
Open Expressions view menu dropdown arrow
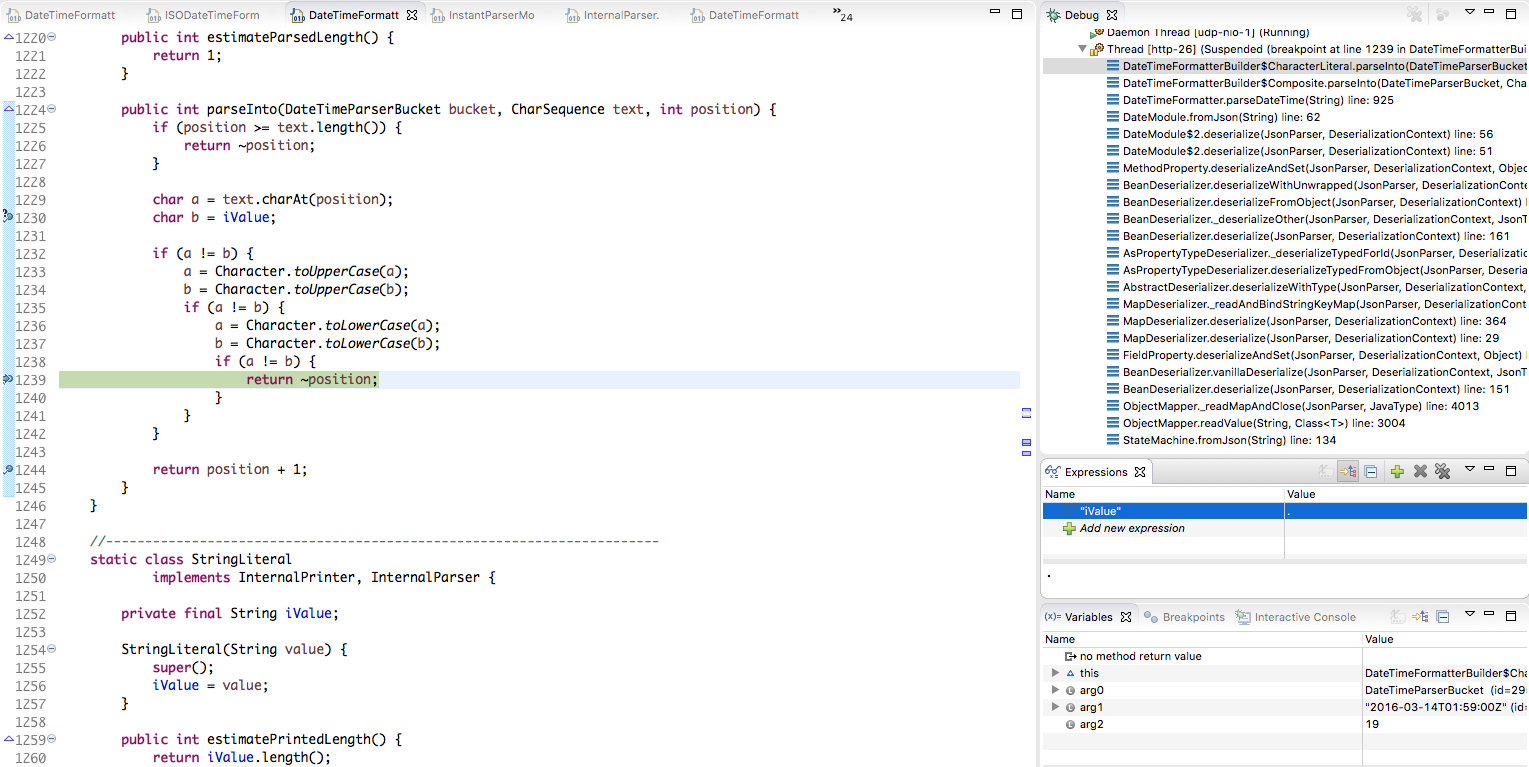coord(1470,469)
